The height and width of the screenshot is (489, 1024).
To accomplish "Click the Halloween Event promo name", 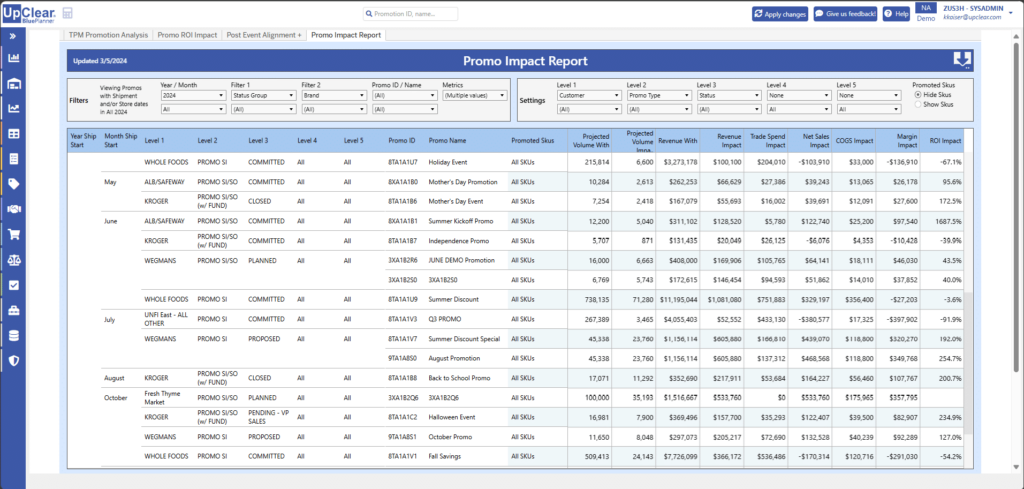I will 453,417.
